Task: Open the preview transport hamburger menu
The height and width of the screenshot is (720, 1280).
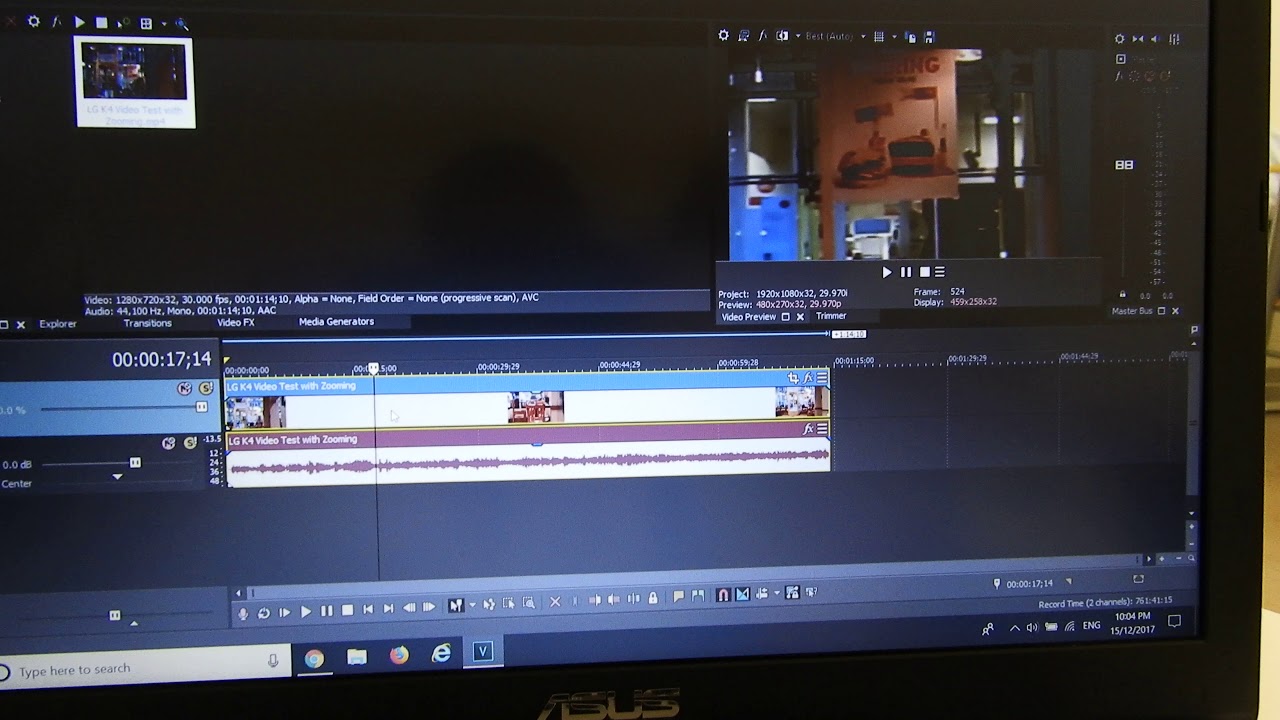Action: tap(939, 272)
